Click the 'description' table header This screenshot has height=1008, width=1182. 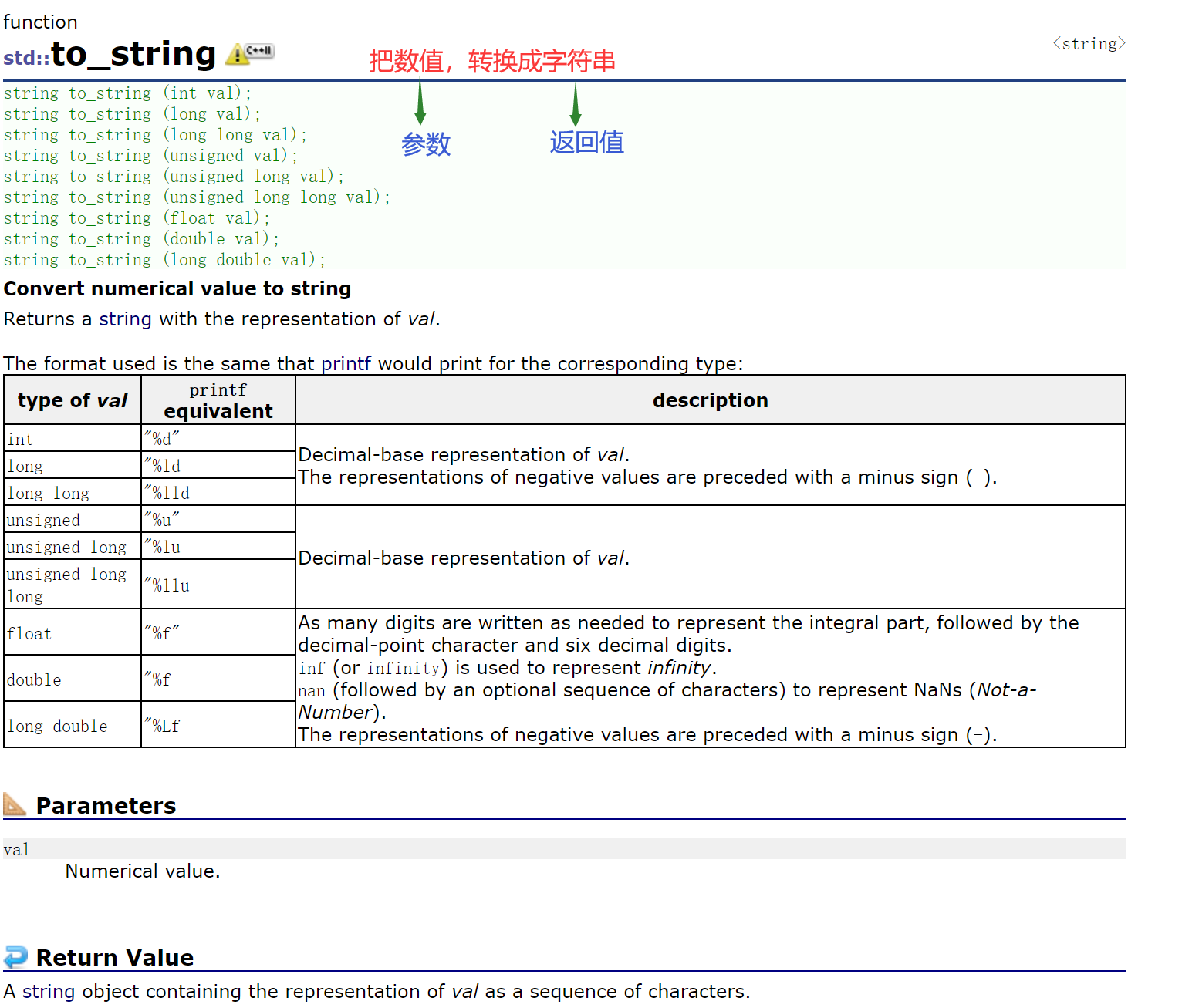coord(711,400)
